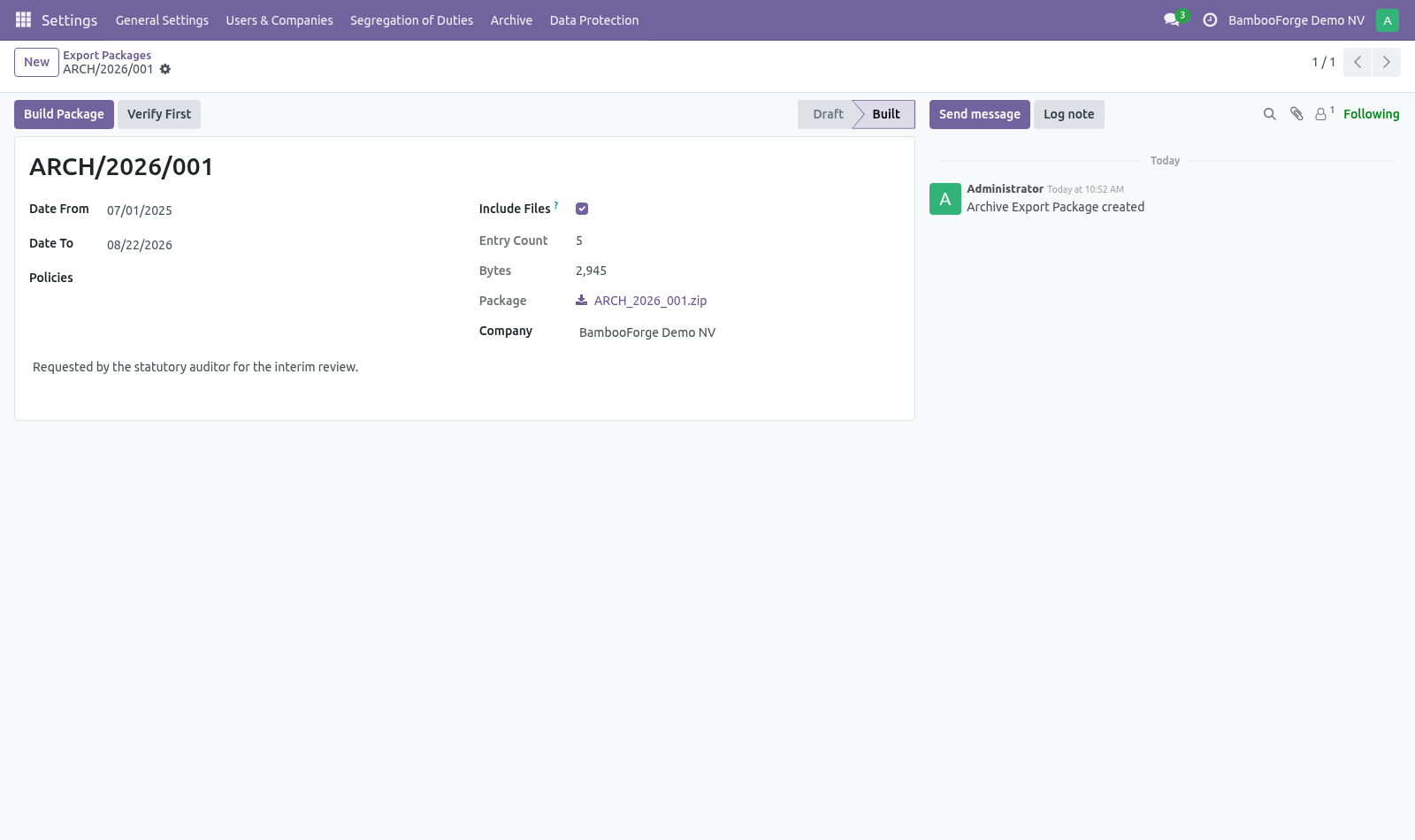Open the conversations messages icon
The height and width of the screenshot is (840, 1415).
pyautogui.click(x=1172, y=19)
